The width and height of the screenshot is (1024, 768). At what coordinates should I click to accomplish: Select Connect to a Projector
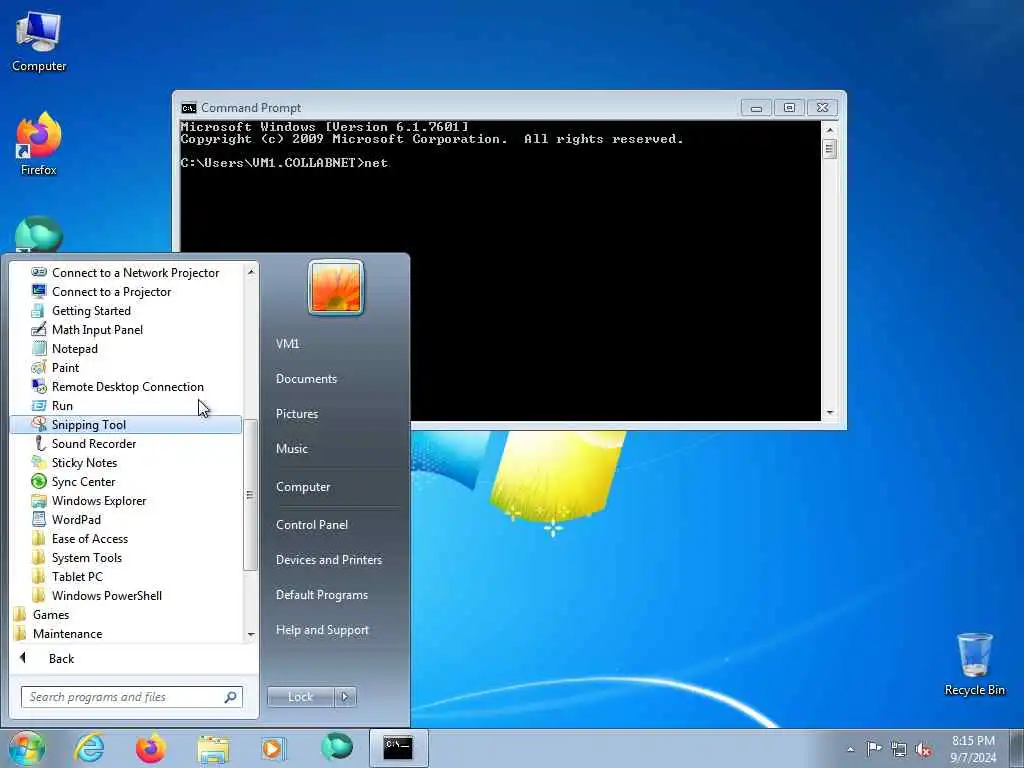click(x=125, y=292)
